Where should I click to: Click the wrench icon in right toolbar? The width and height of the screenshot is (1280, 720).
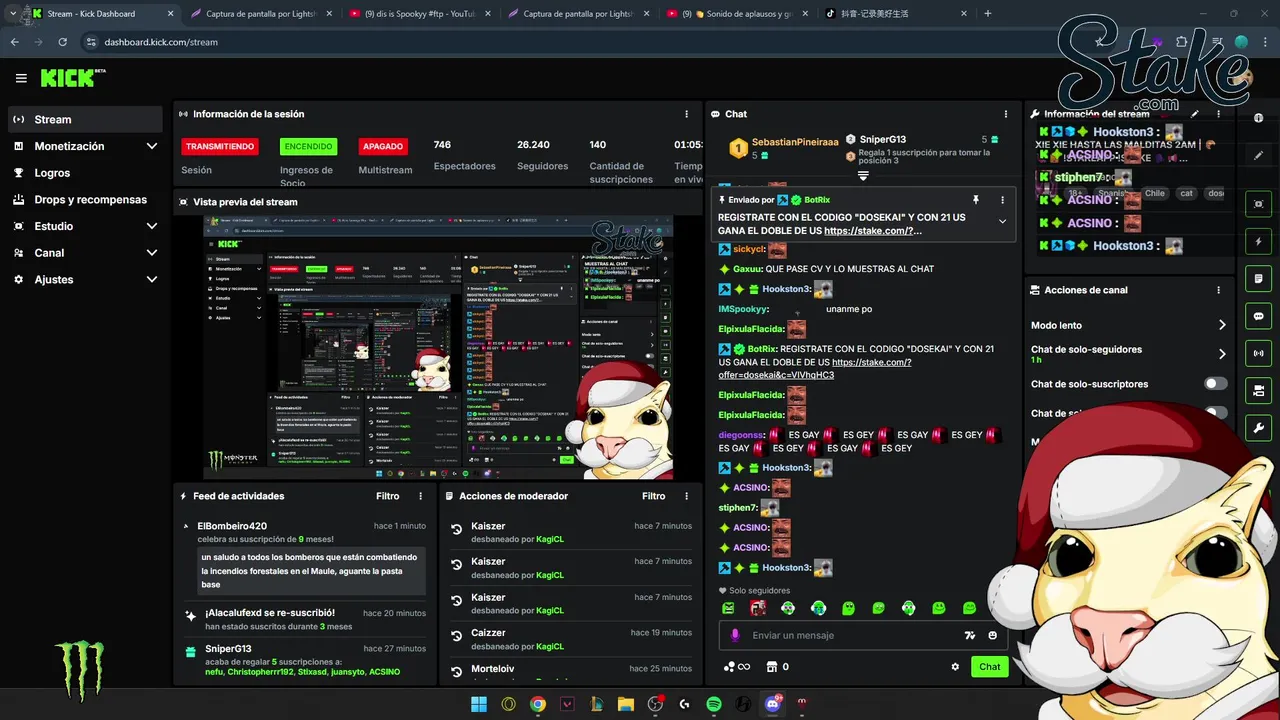pos(1258,428)
